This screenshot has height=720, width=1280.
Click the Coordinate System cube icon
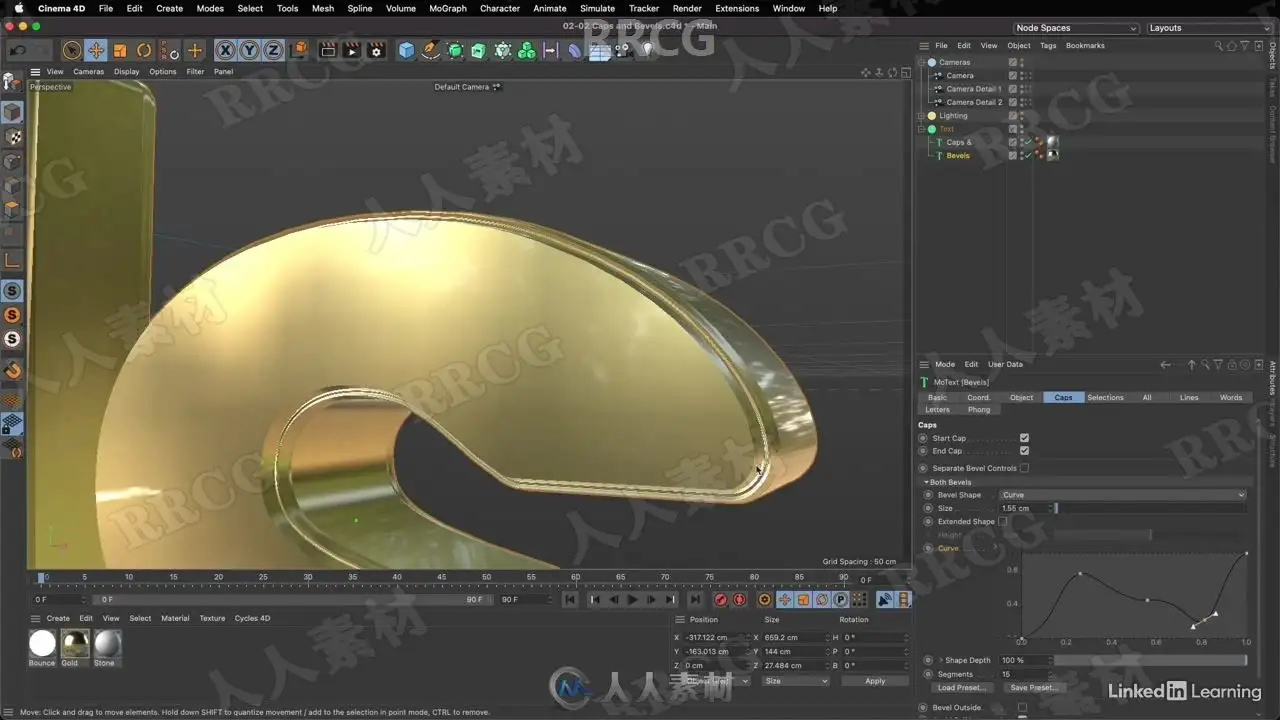[x=299, y=50]
